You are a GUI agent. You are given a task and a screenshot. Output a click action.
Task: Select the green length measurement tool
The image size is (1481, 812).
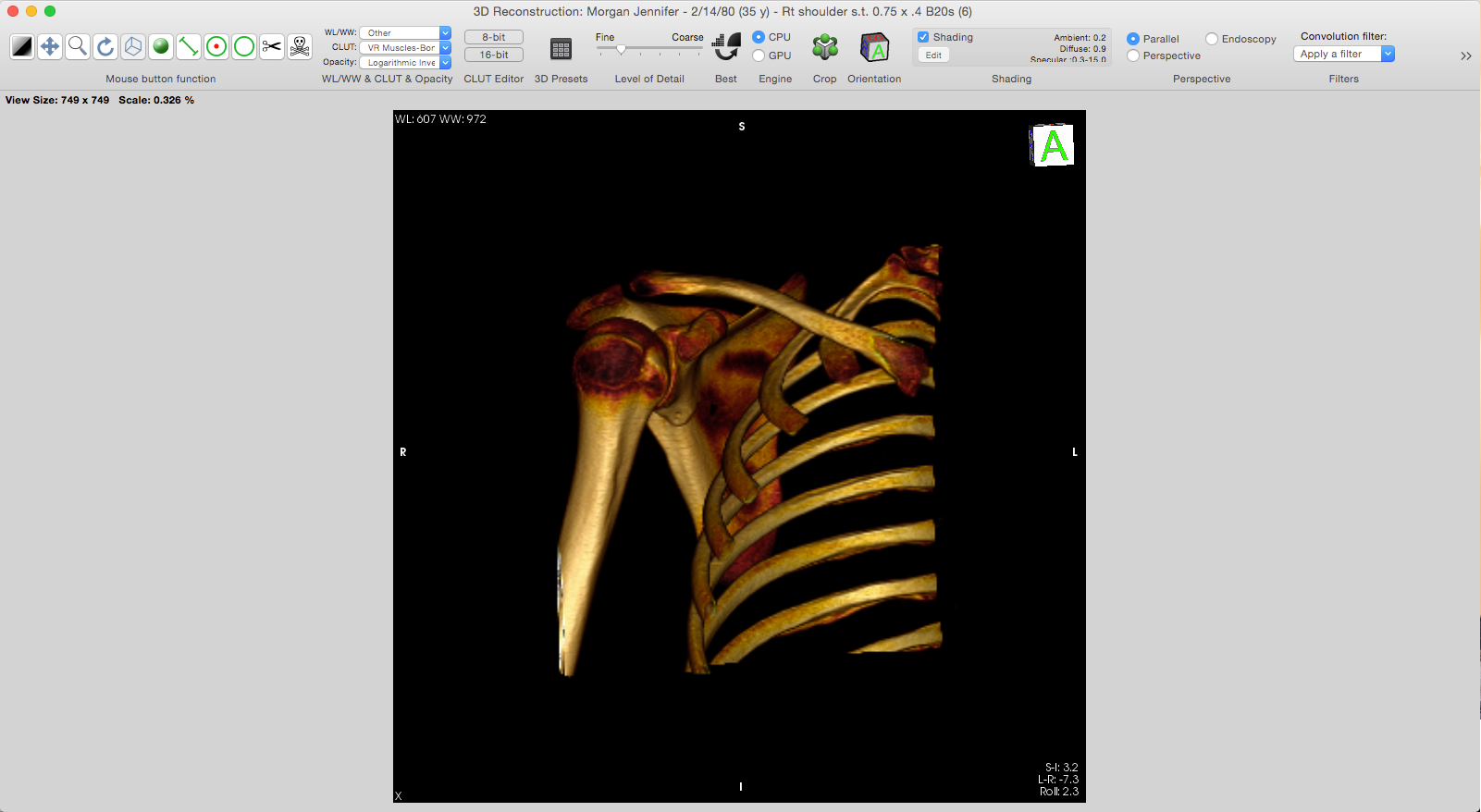pyautogui.click(x=189, y=46)
